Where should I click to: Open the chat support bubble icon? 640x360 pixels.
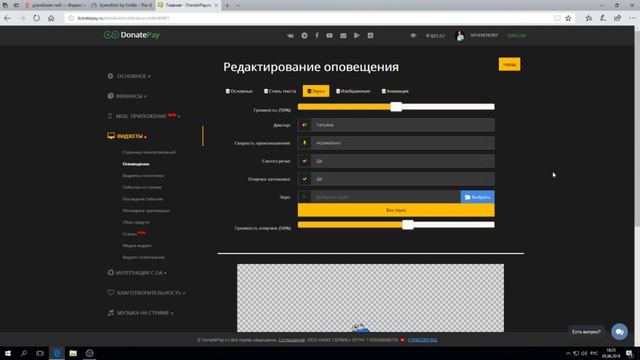click(x=619, y=331)
